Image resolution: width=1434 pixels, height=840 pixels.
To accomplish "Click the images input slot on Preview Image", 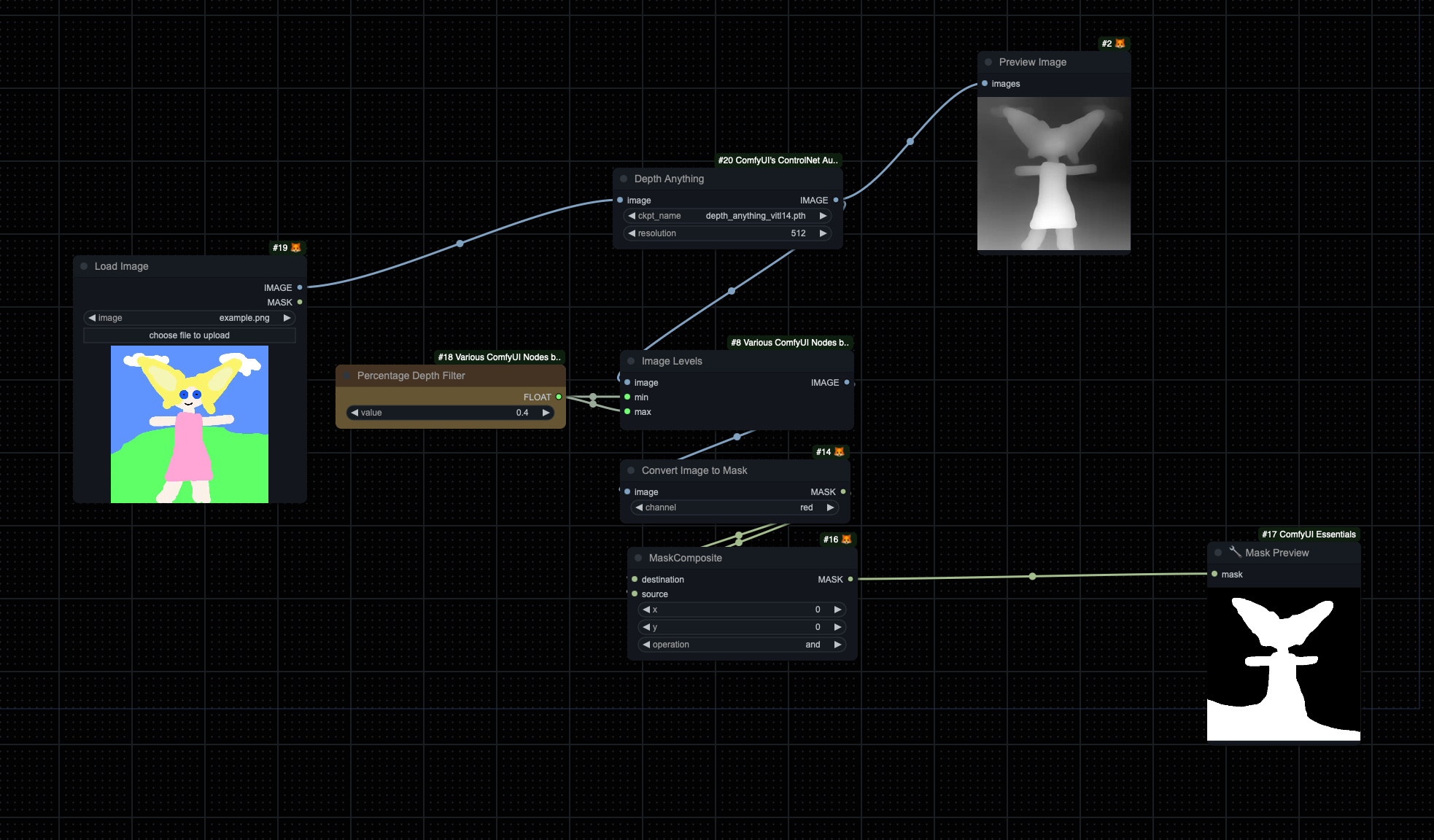I will click(986, 84).
